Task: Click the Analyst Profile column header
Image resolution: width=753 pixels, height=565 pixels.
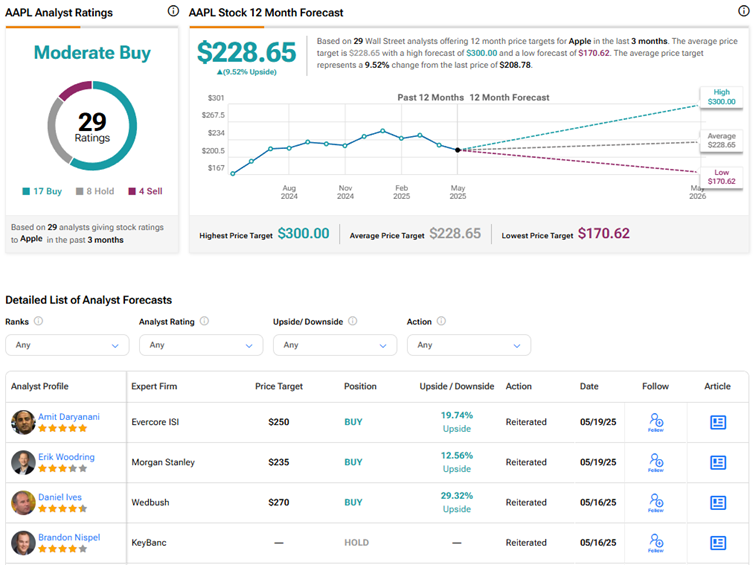Action: click(40, 386)
